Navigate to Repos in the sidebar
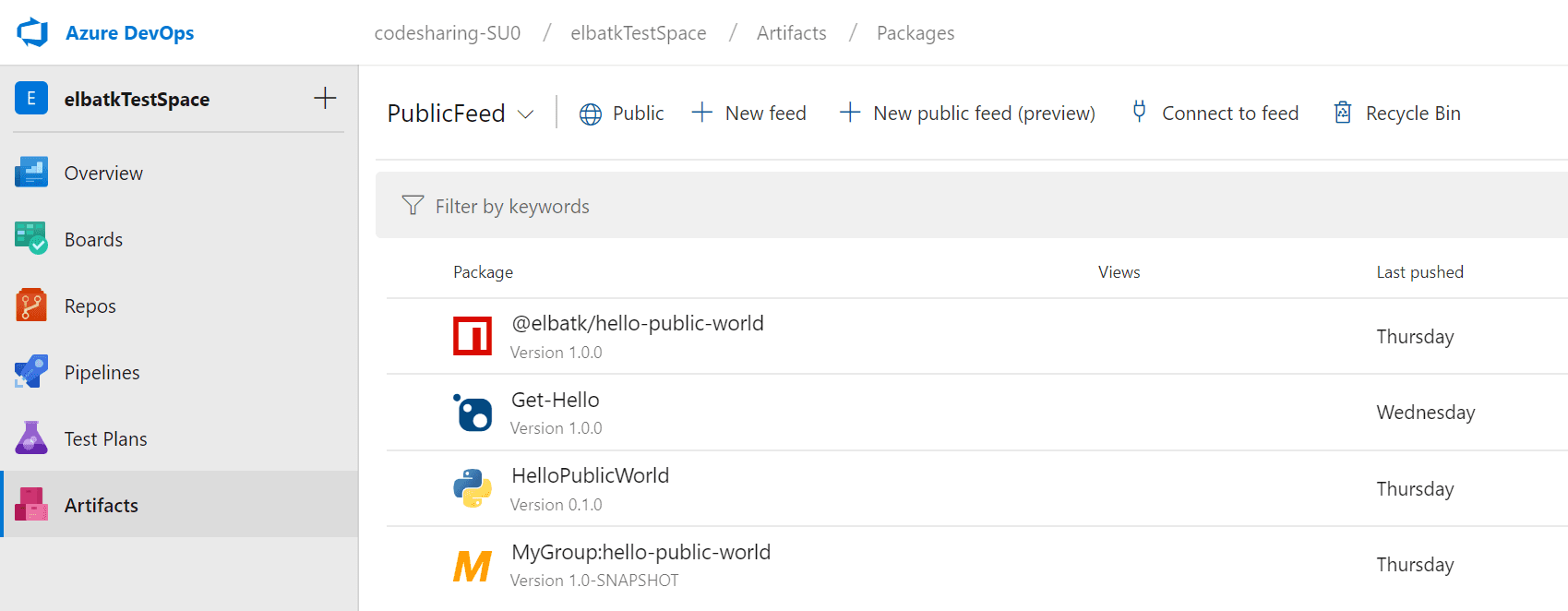 [x=90, y=306]
